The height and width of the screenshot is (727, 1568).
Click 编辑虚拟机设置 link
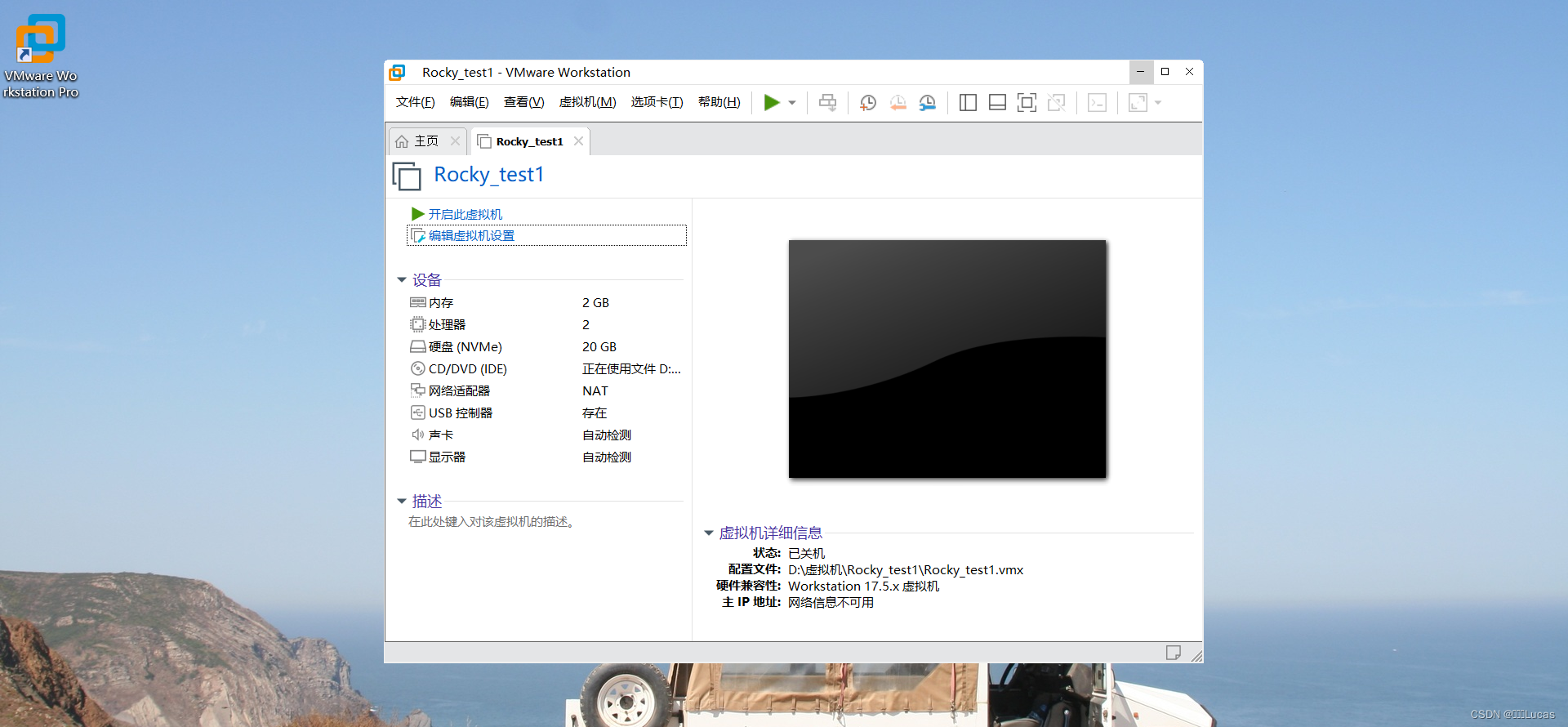click(x=471, y=236)
